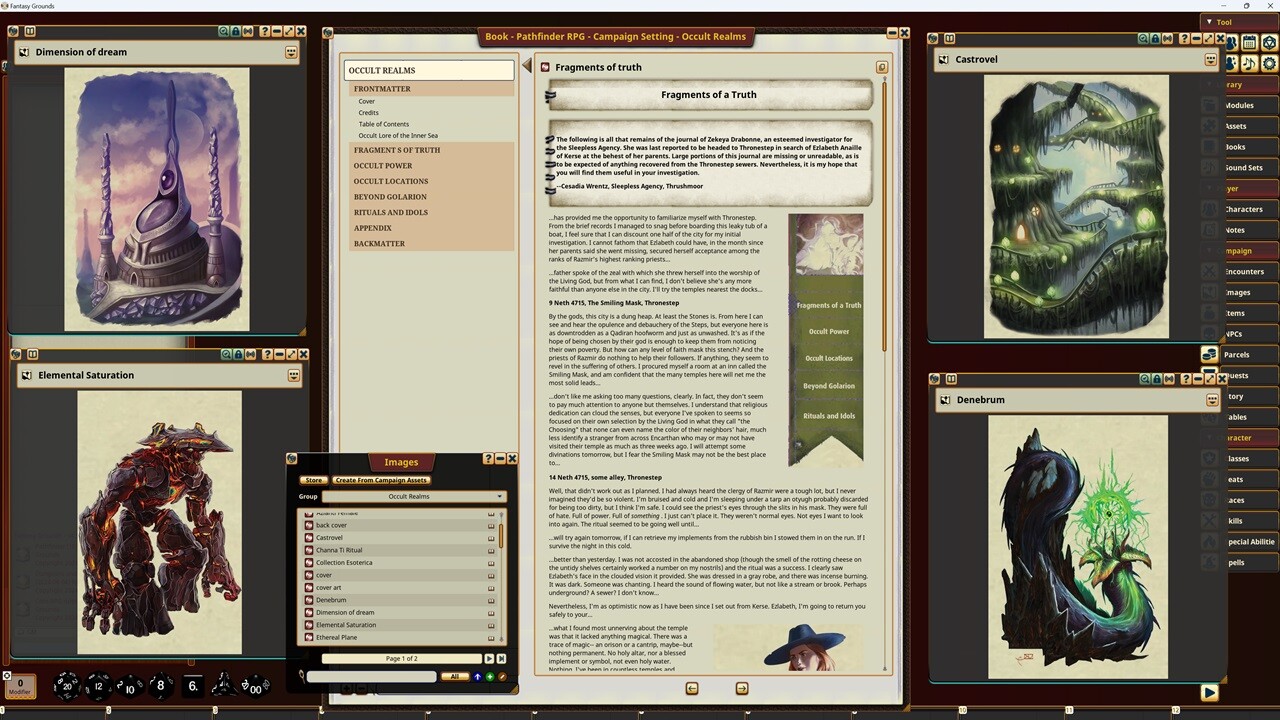Click the green add image button
The width and height of the screenshot is (1280, 720).
(490, 677)
